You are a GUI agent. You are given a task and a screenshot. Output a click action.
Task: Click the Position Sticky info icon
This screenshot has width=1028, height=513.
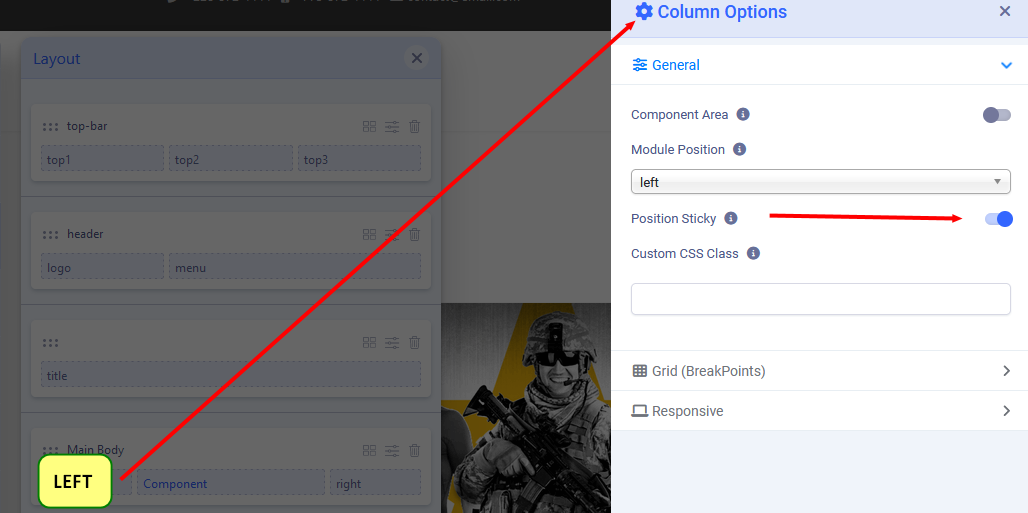tap(731, 218)
